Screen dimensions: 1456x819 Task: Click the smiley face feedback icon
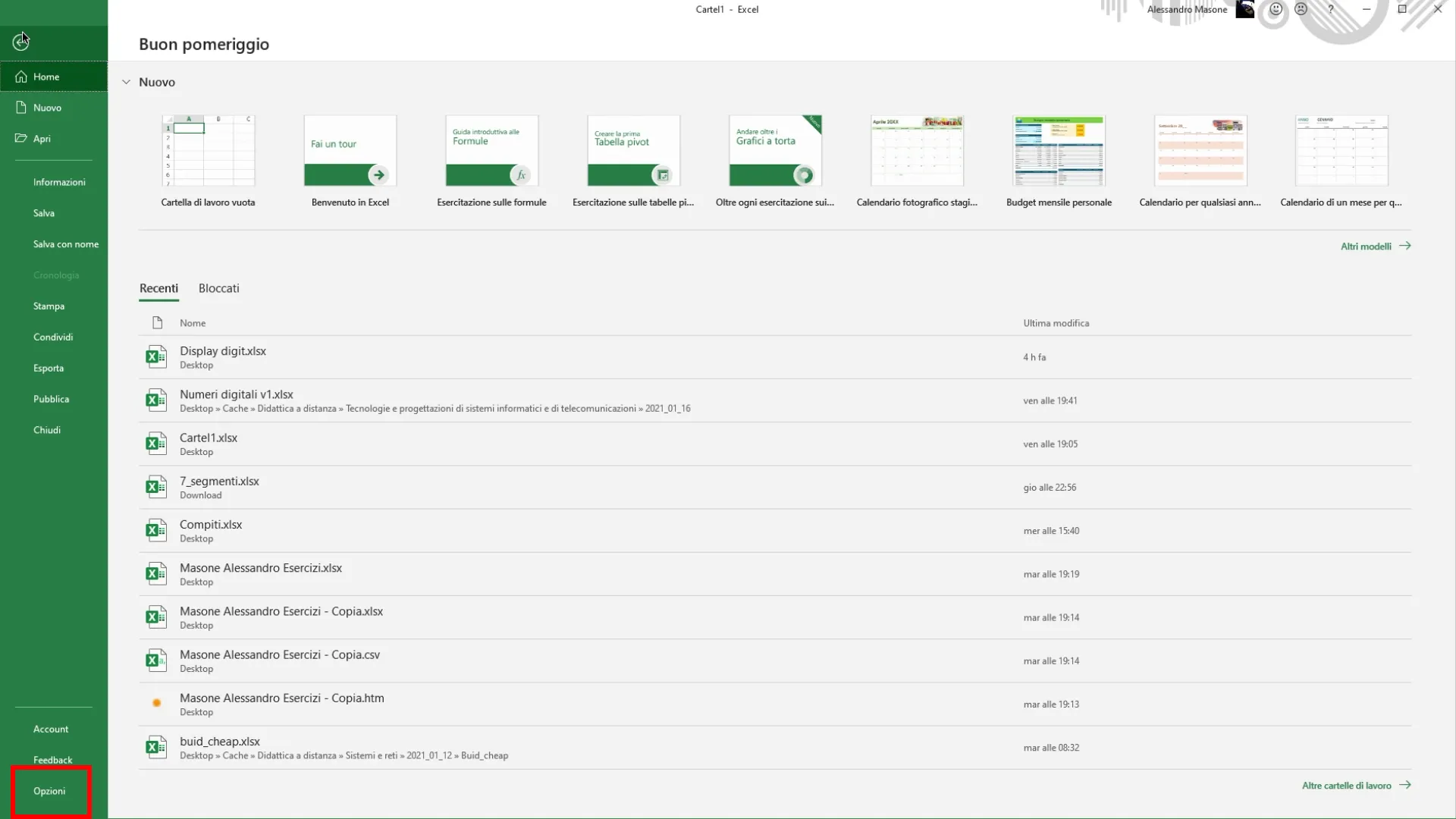(x=1276, y=10)
